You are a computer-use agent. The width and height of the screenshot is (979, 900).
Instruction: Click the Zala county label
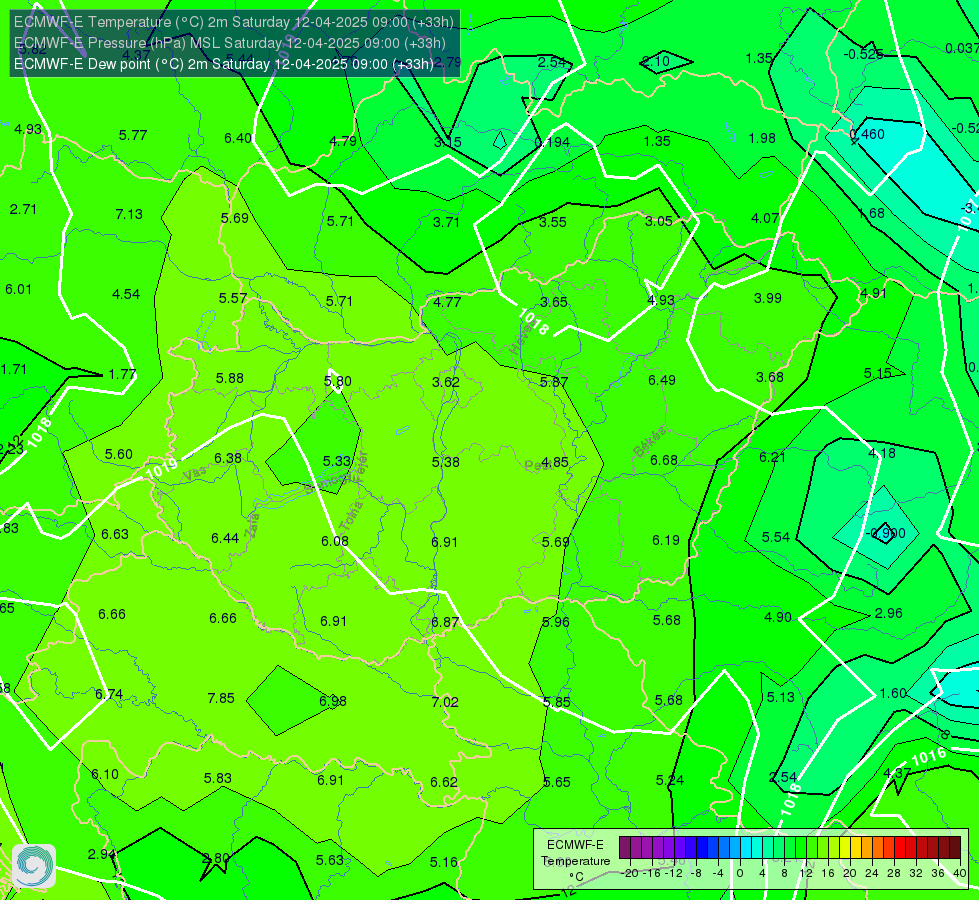[252, 525]
